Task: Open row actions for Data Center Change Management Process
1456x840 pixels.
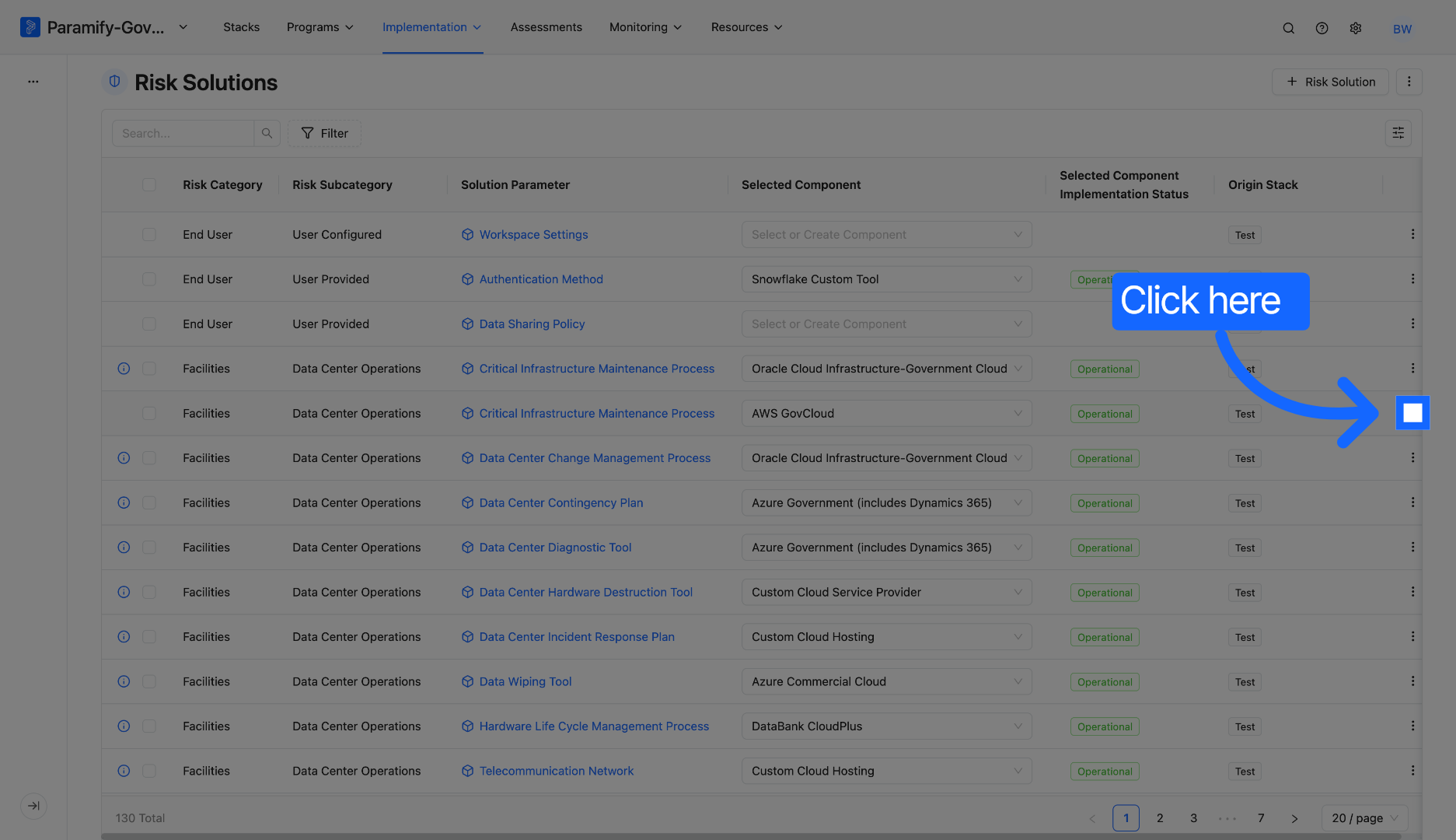Action: click(1412, 457)
